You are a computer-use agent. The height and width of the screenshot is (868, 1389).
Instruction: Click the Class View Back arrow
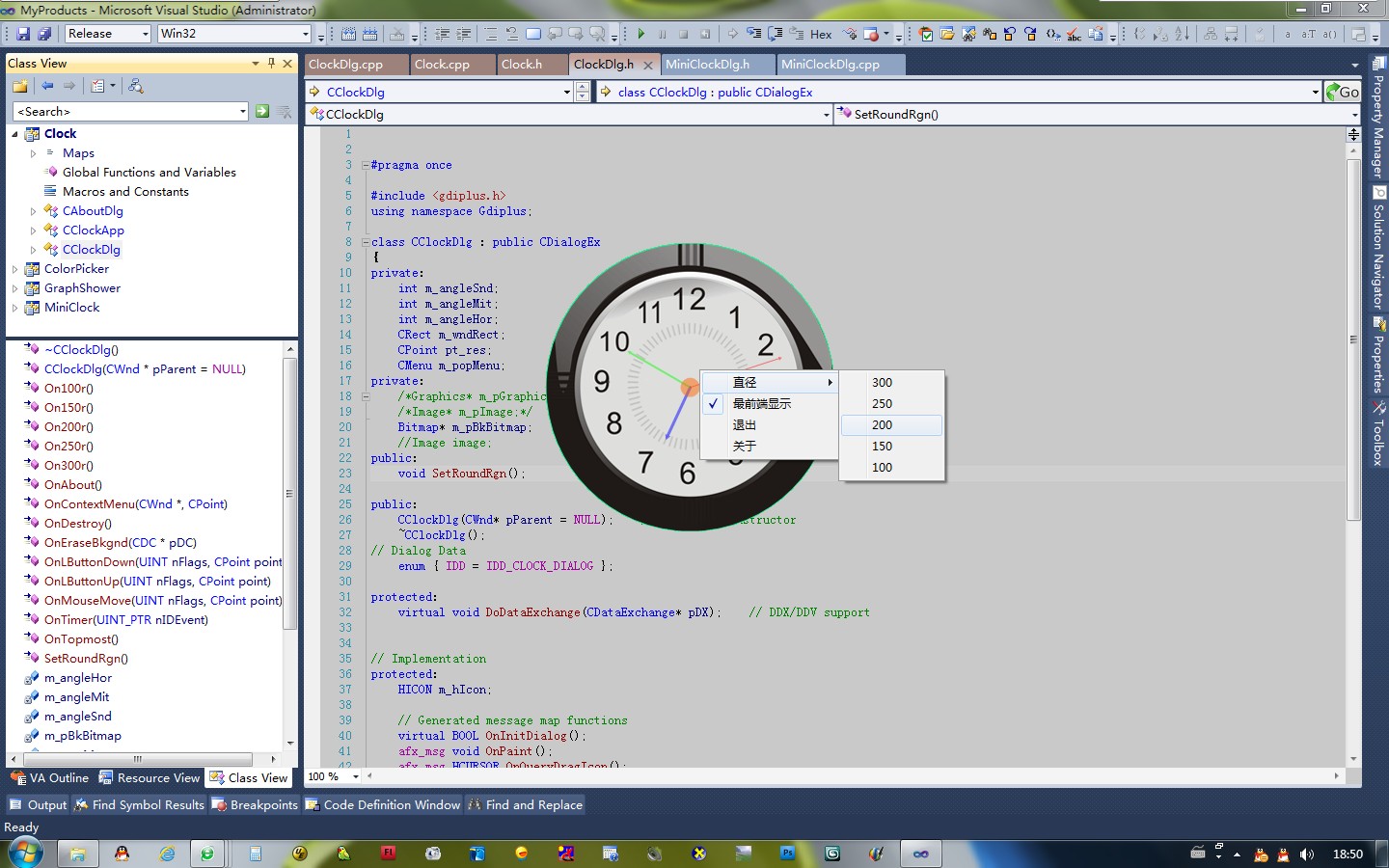pos(47,86)
